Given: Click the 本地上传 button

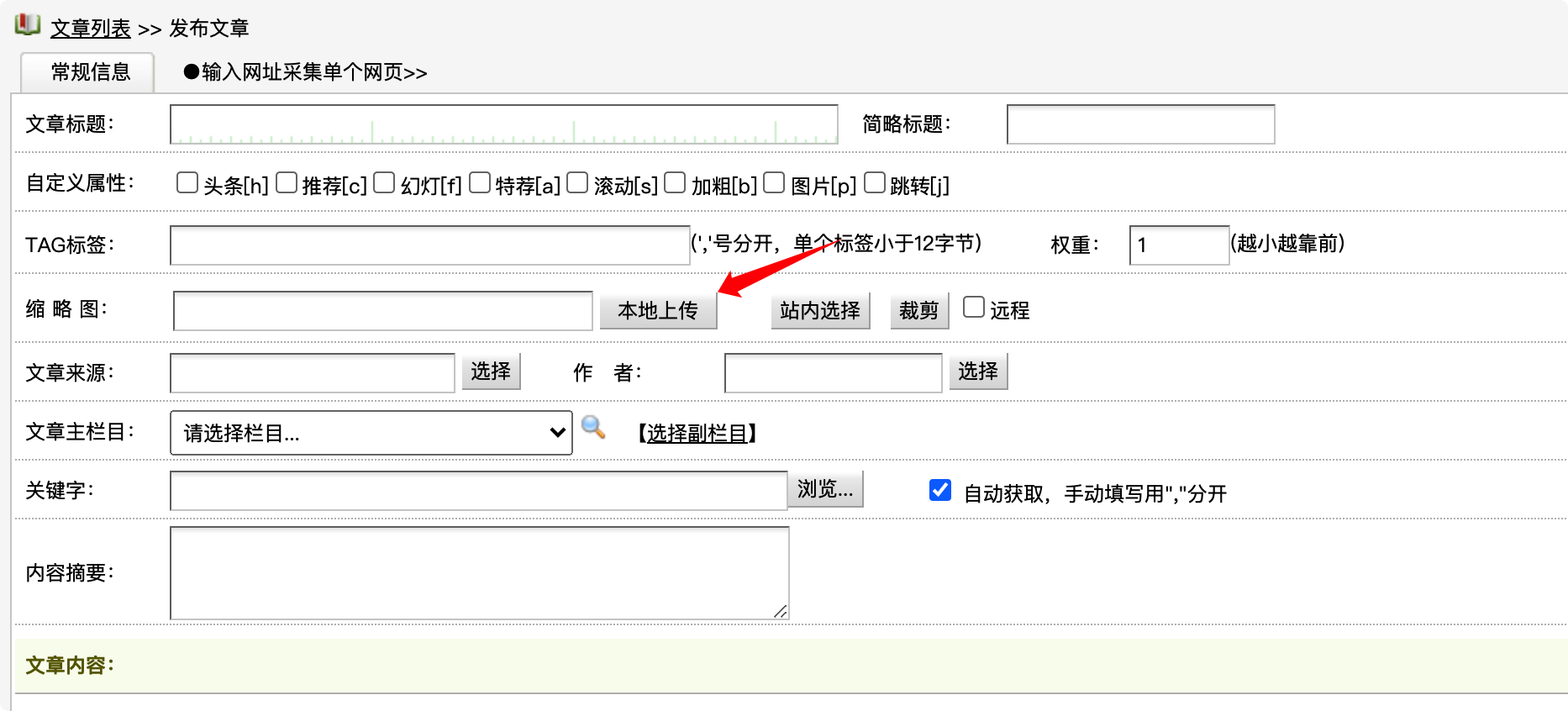Looking at the screenshot, I should [x=658, y=311].
